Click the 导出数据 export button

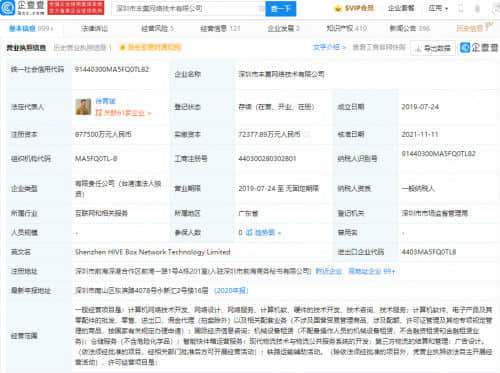pos(433,48)
